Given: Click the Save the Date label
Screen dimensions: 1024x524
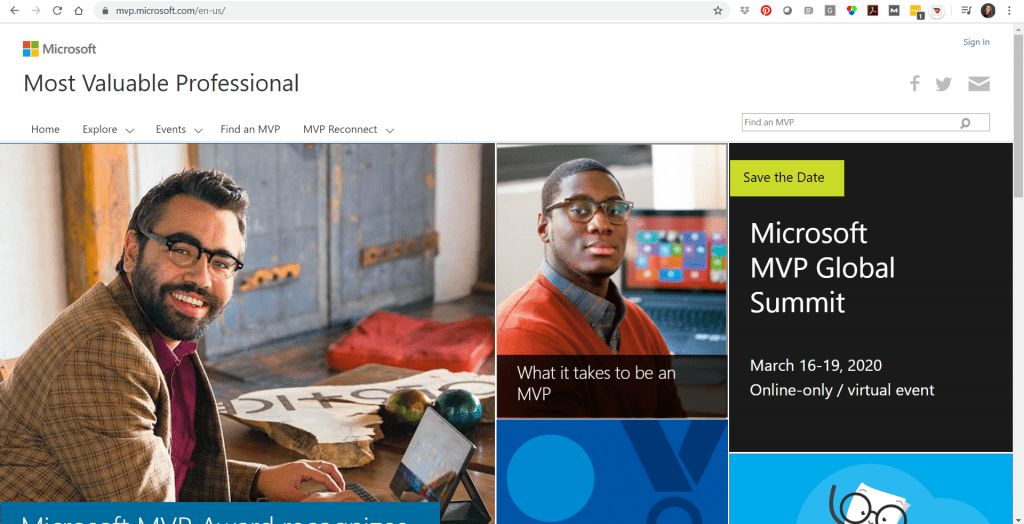Looking at the screenshot, I should 787,178.
